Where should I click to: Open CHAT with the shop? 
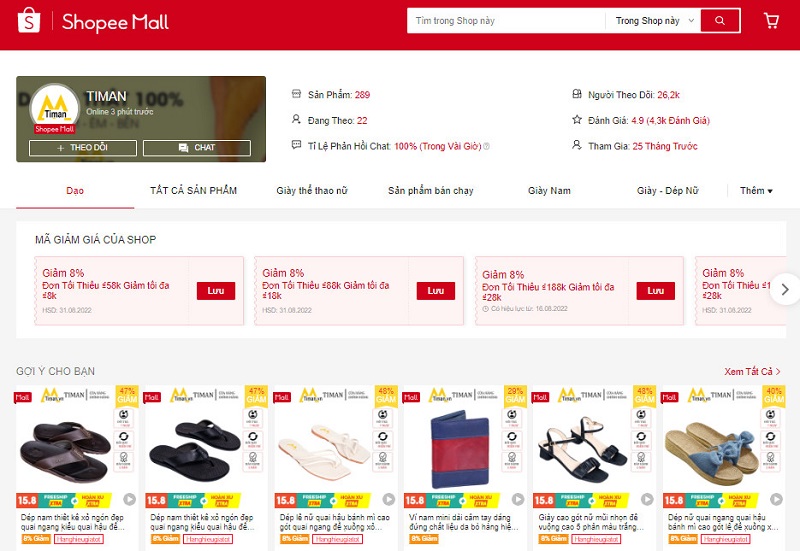(x=197, y=148)
